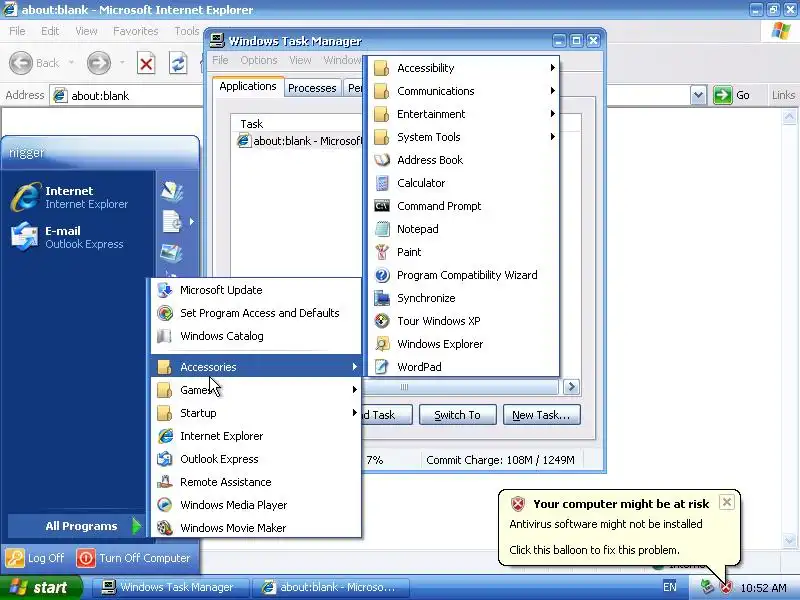Open Task Manager File menu
This screenshot has width=800, height=600.
(x=220, y=60)
